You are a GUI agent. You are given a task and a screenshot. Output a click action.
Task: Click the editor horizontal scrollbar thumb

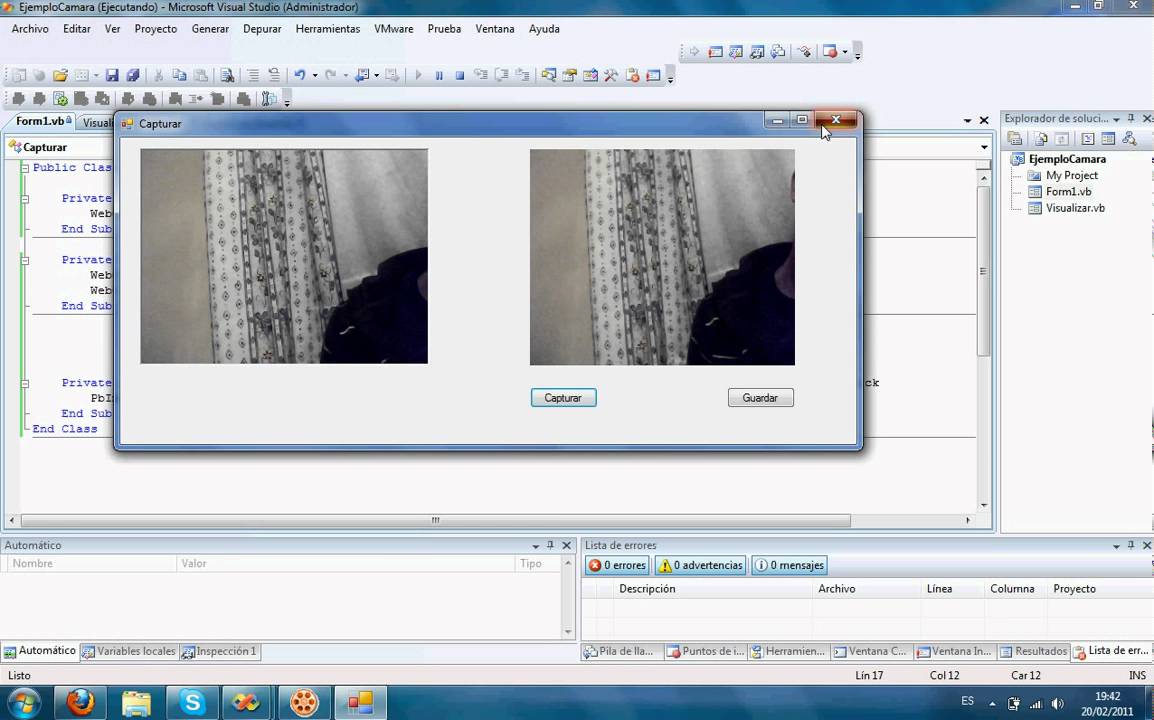pos(436,520)
